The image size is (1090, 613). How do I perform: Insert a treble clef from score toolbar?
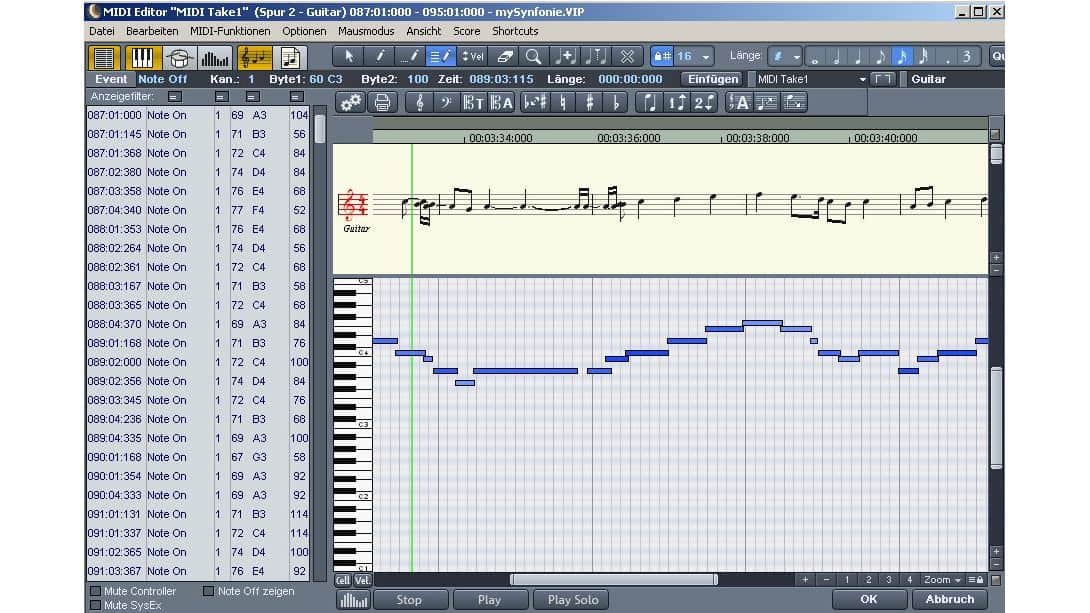(x=419, y=102)
